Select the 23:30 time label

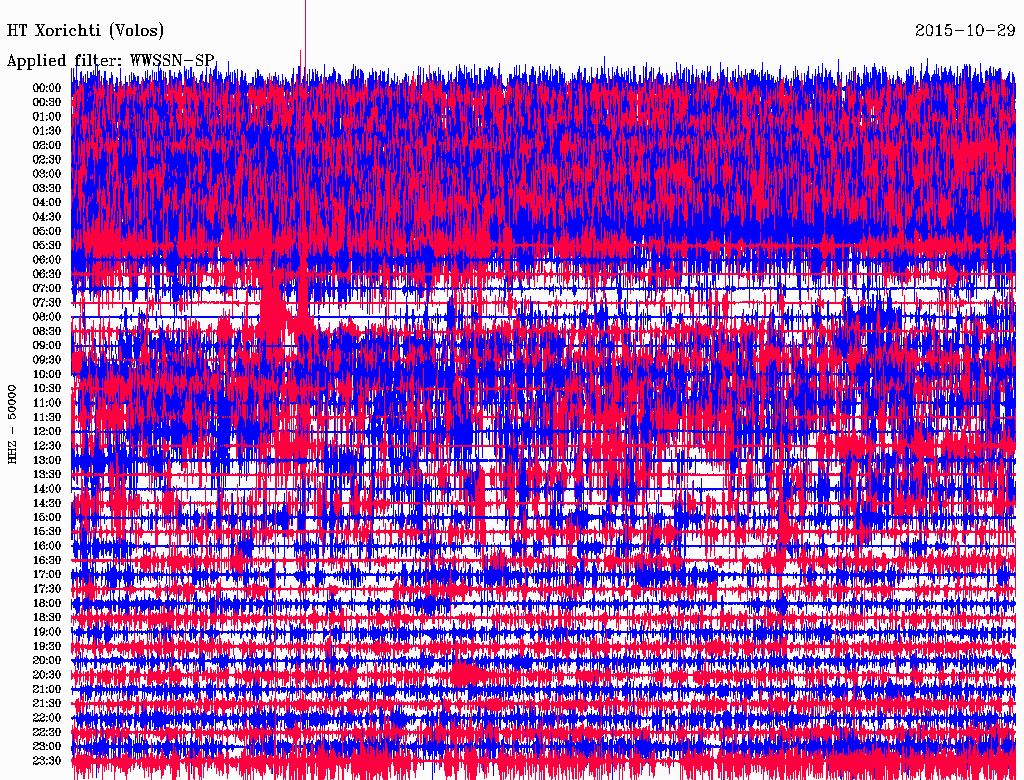(x=47, y=761)
